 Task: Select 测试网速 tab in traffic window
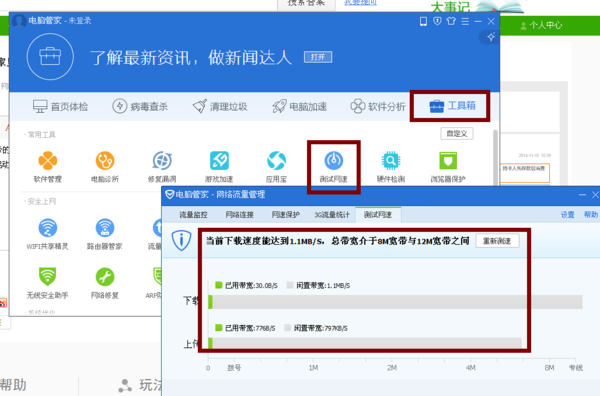click(x=378, y=215)
